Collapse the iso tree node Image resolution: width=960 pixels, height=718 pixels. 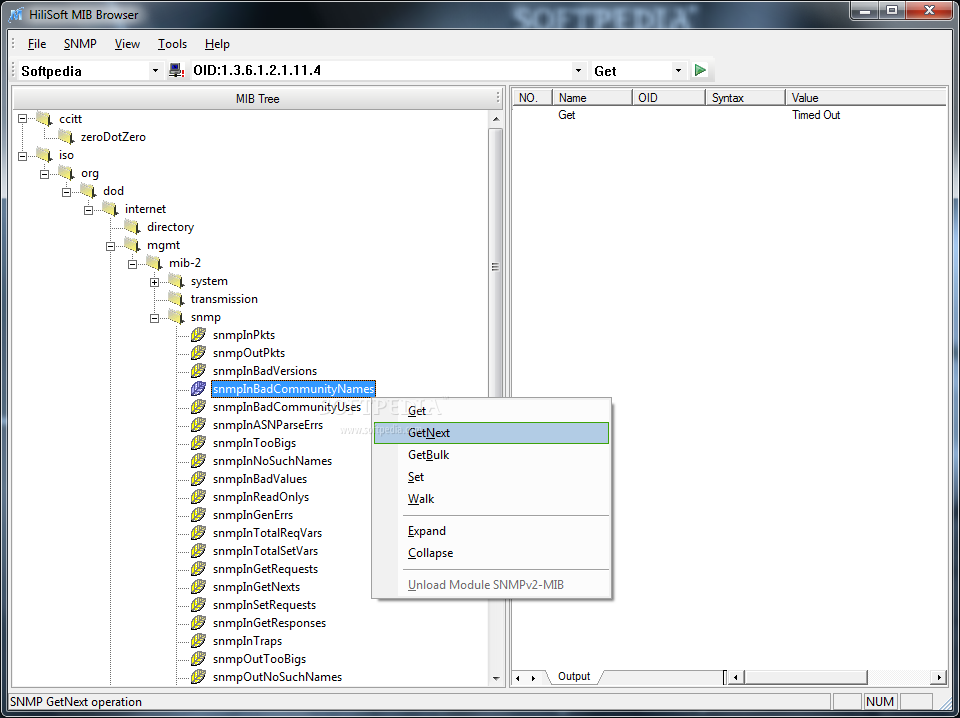[x=23, y=155]
